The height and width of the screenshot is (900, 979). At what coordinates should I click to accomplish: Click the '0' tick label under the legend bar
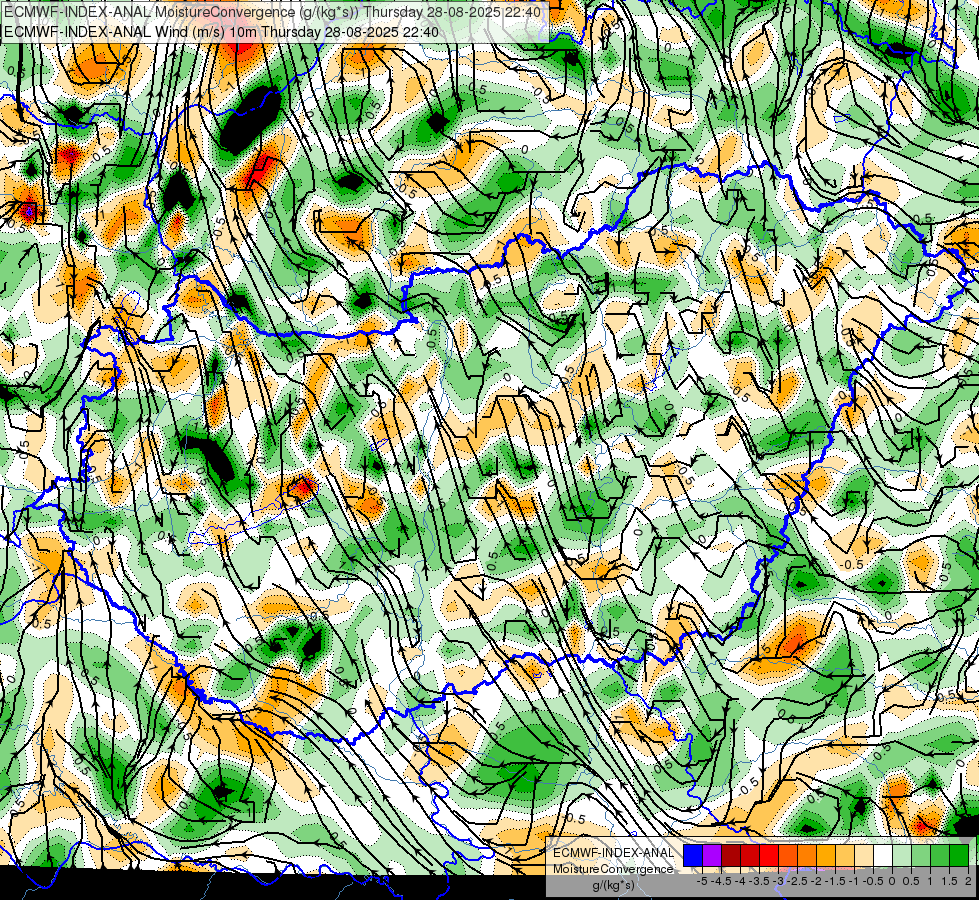[892, 881]
